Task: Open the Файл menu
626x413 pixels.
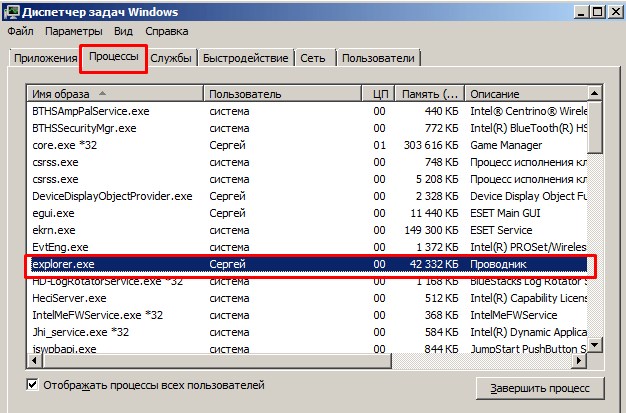Action: point(20,31)
